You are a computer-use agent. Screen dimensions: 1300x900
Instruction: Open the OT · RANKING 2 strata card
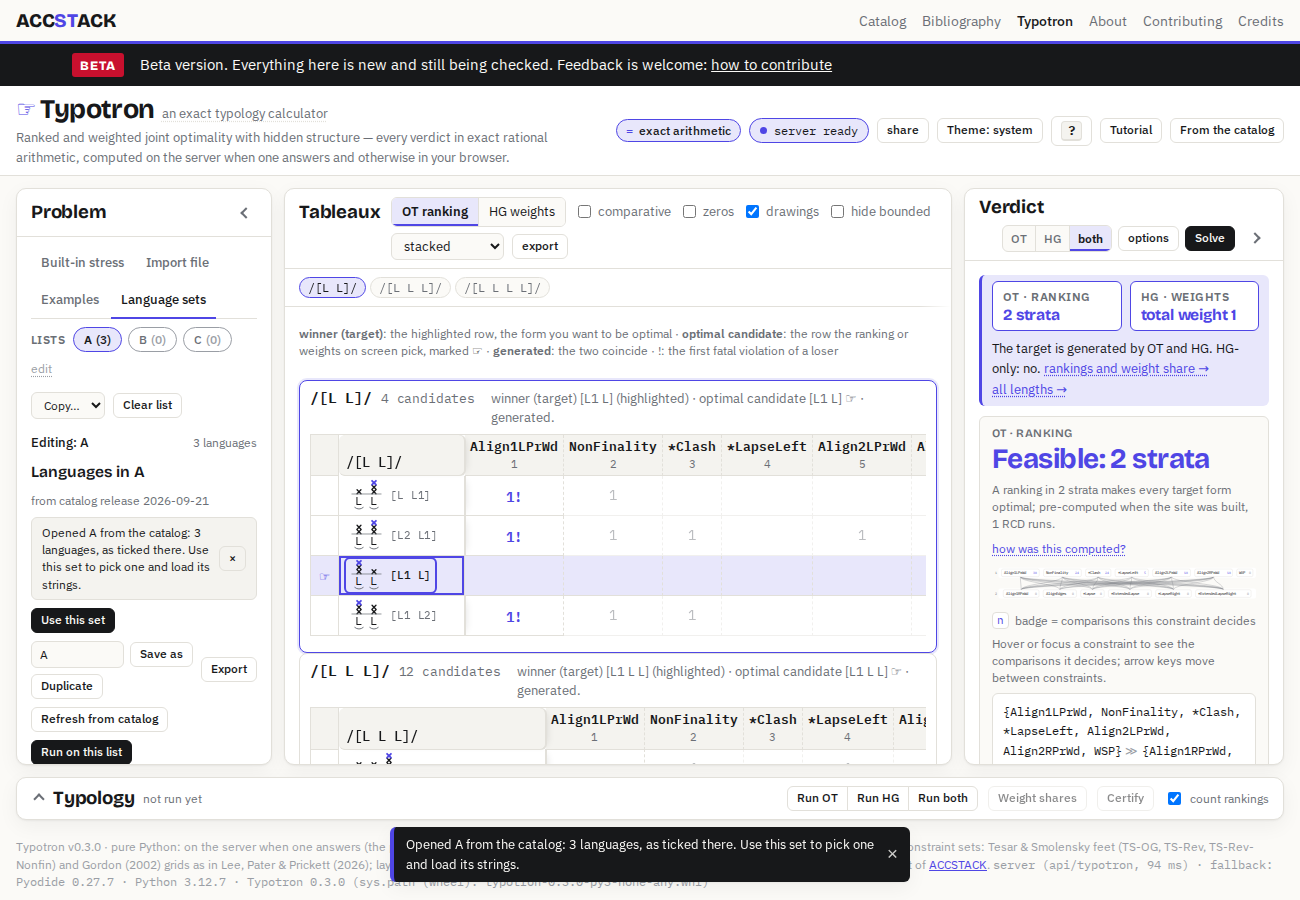(1057, 306)
